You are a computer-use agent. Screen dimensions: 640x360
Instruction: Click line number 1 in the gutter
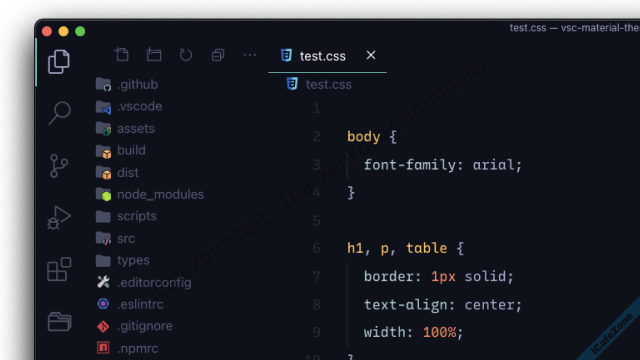pyautogui.click(x=316, y=109)
